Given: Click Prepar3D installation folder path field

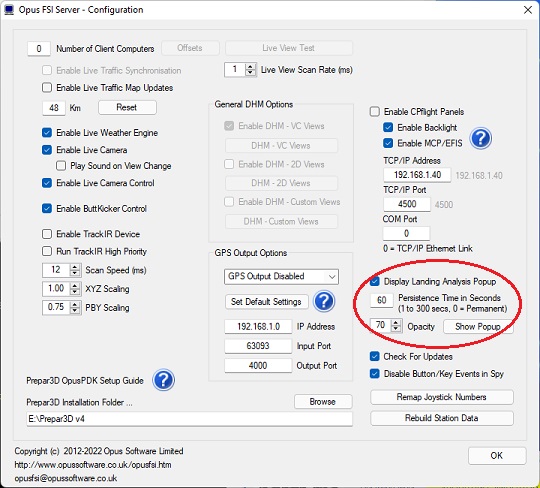Looking at the screenshot, I should (189, 419).
